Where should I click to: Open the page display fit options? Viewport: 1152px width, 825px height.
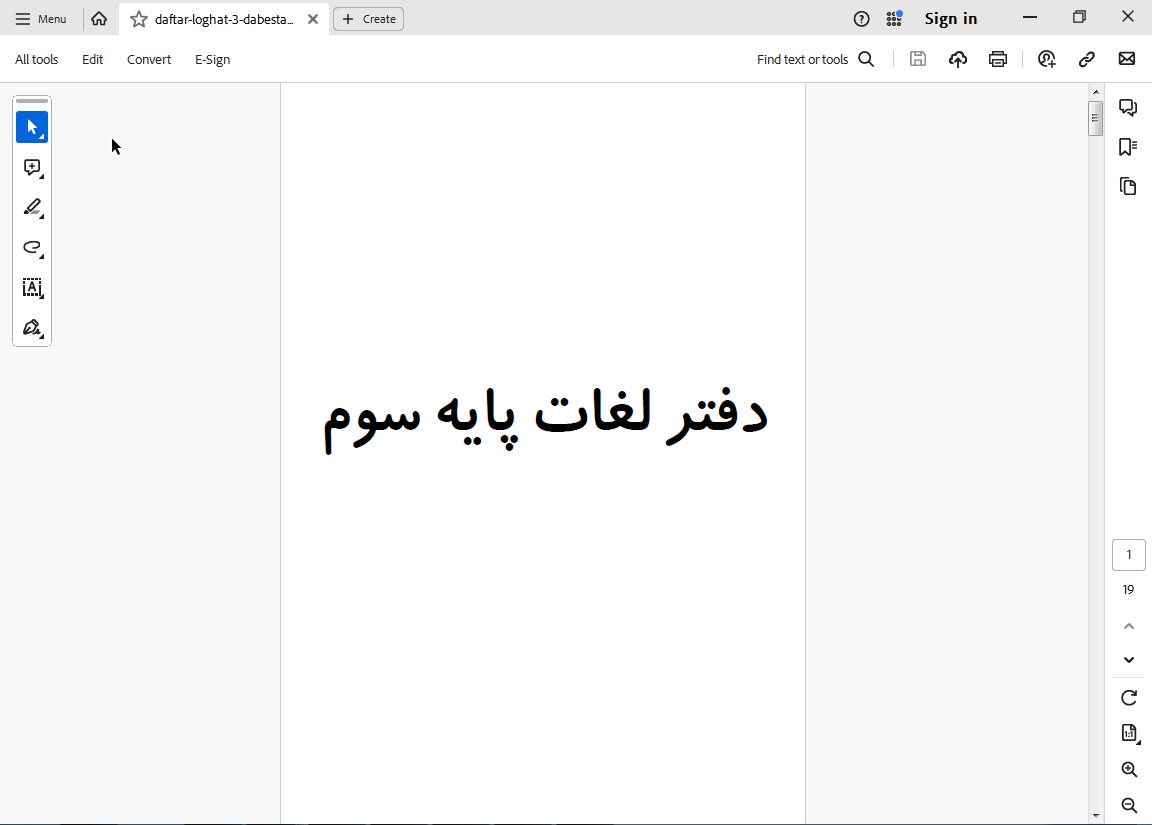click(1129, 733)
